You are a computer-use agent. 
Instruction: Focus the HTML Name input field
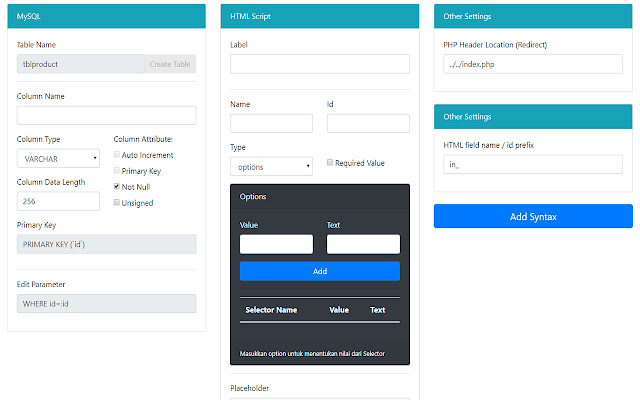(271, 123)
